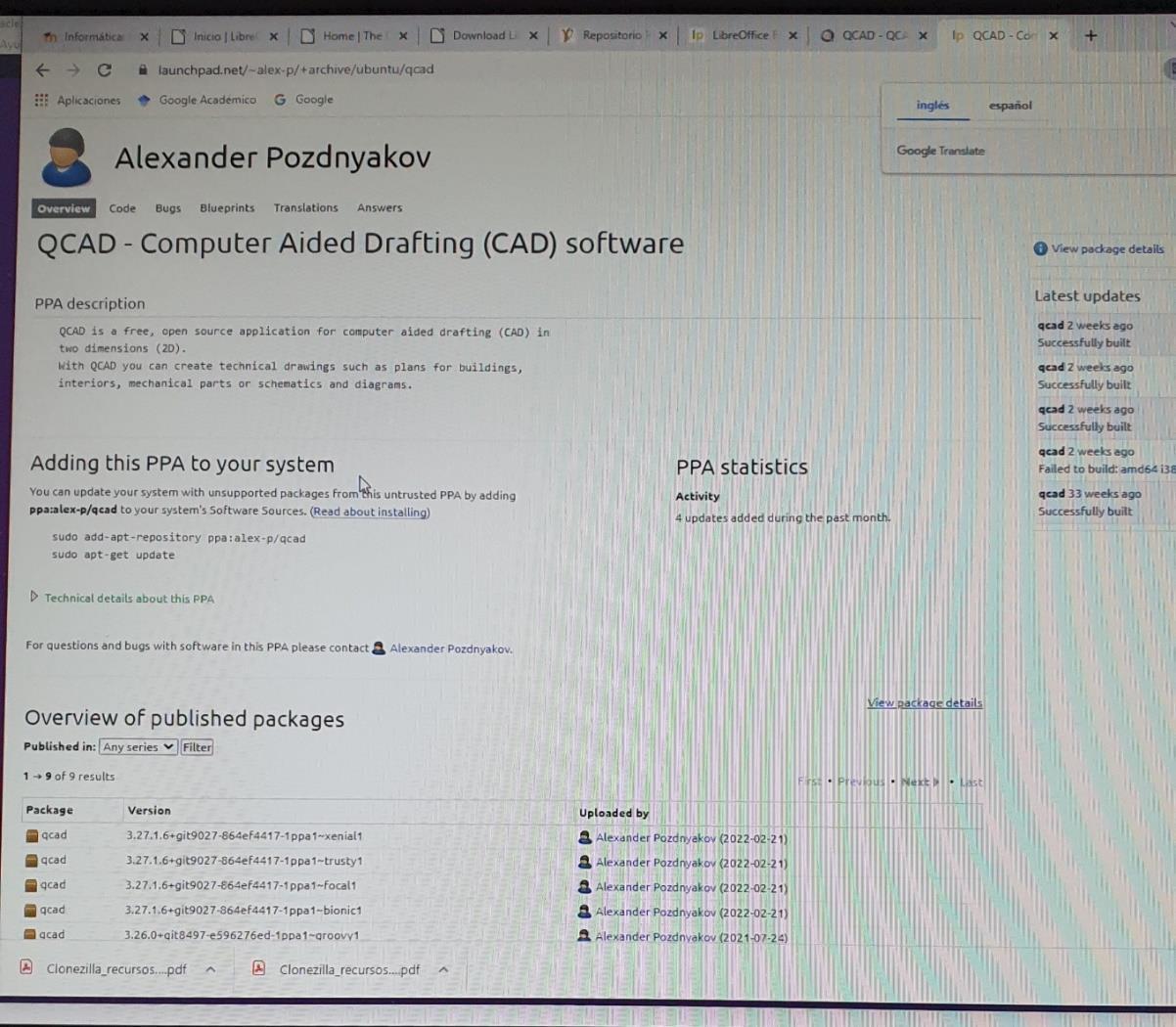Close the Home | The tab
1176x1027 pixels.
[403, 36]
